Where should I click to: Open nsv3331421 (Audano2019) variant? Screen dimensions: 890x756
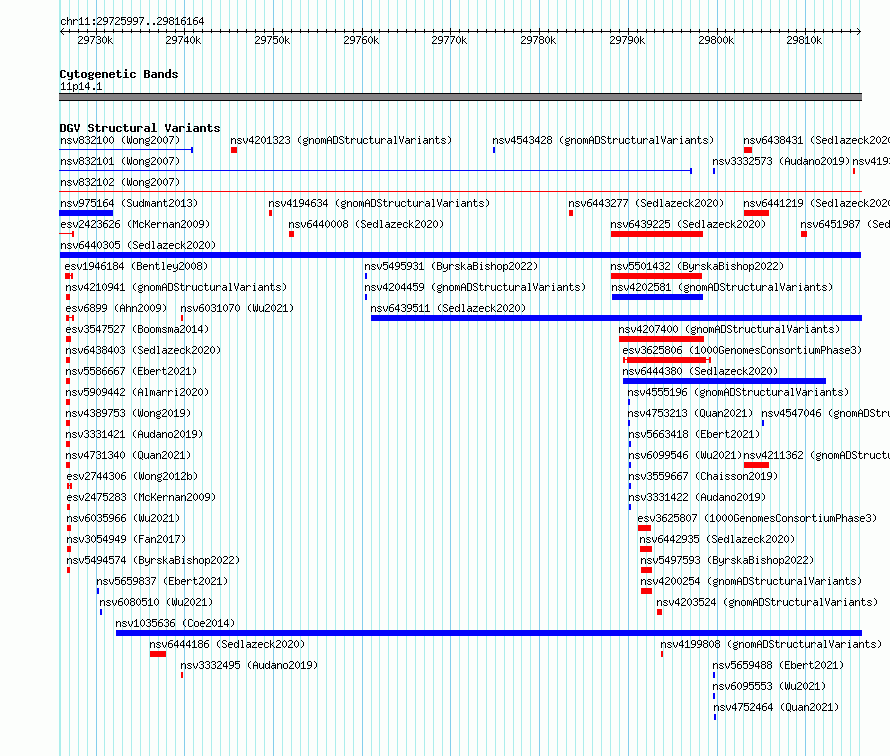[134, 434]
